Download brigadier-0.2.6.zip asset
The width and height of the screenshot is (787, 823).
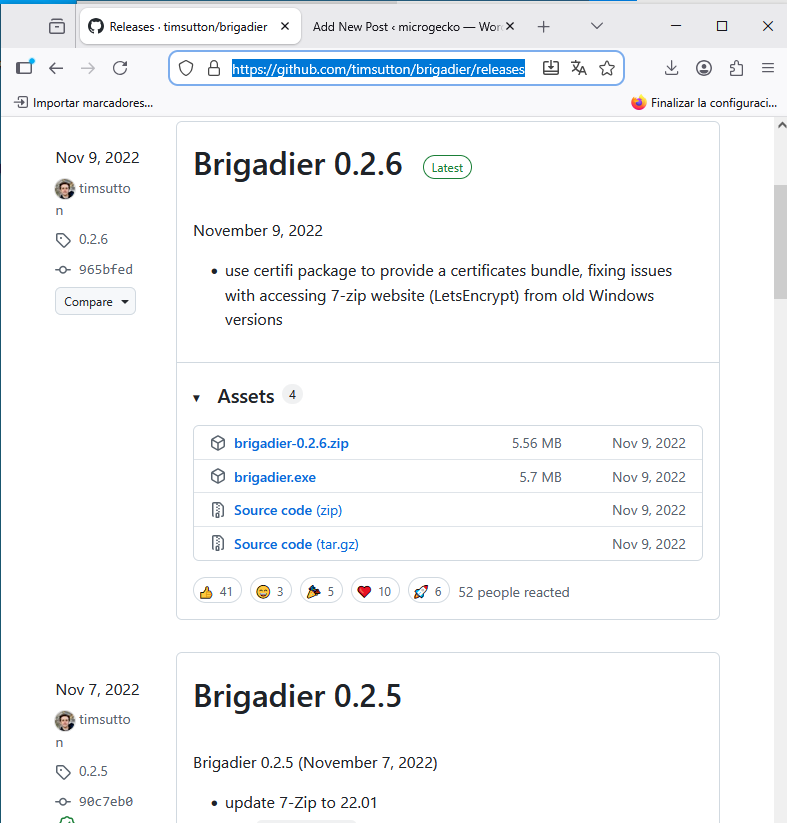pyautogui.click(x=291, y=443)
